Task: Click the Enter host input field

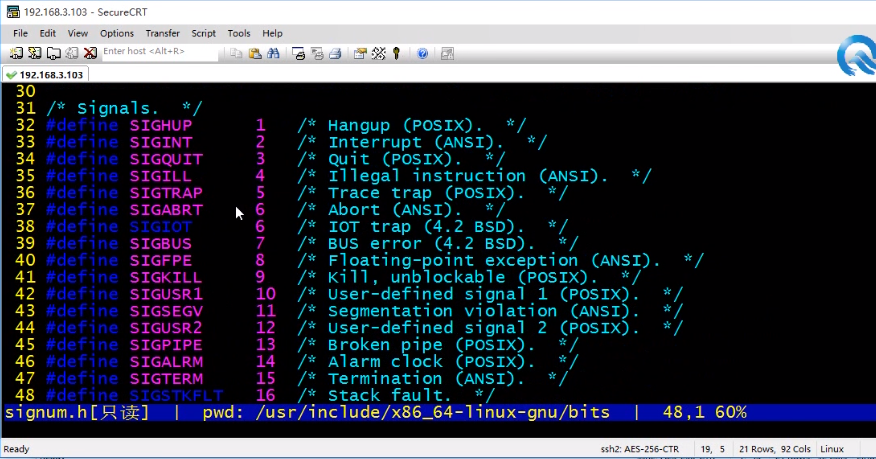Action: pyautogui.click(x=158, y=52)
